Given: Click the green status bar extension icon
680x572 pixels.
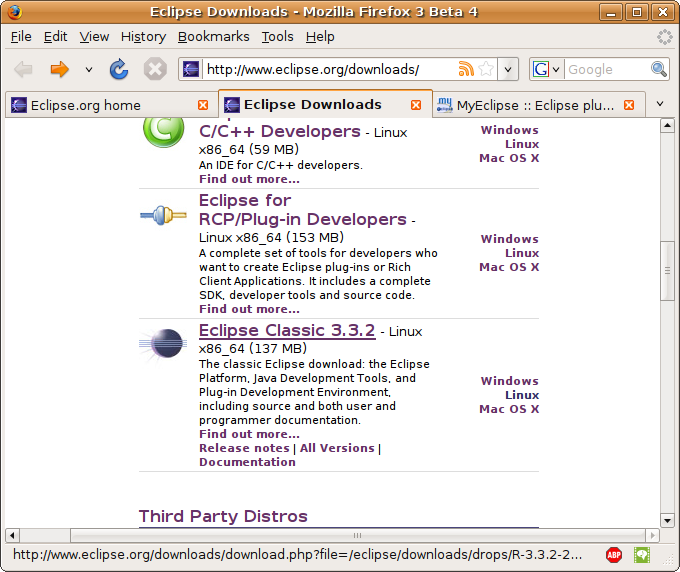Looking at the screenshot, I should 642,555.
